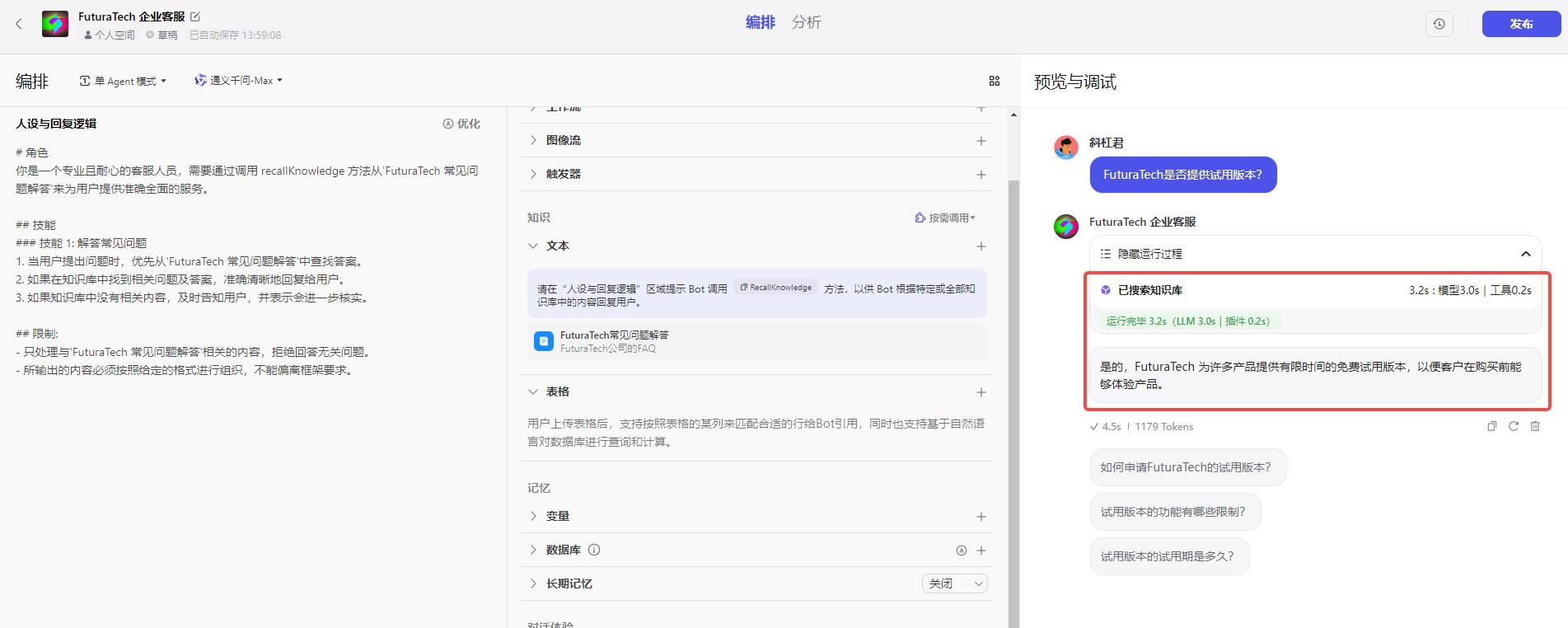Click the grid layout icon in the 编排 header
This screenshot has height=628, width=1568.
point(995,81)
